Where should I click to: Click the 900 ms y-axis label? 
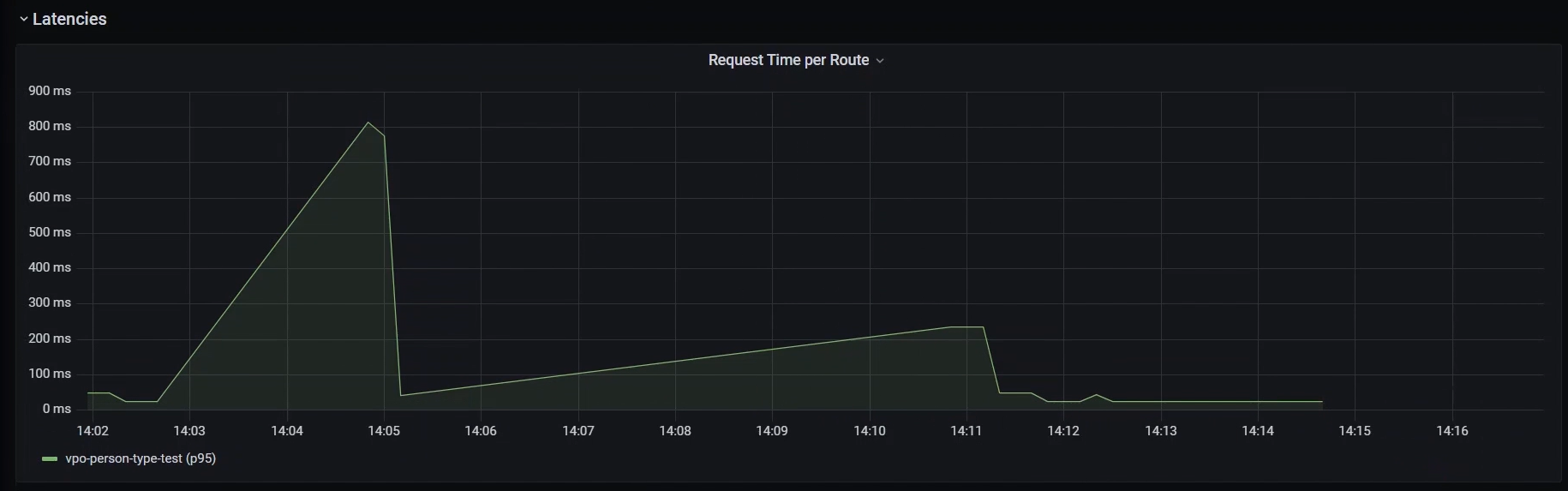click(x=50, y=91)
